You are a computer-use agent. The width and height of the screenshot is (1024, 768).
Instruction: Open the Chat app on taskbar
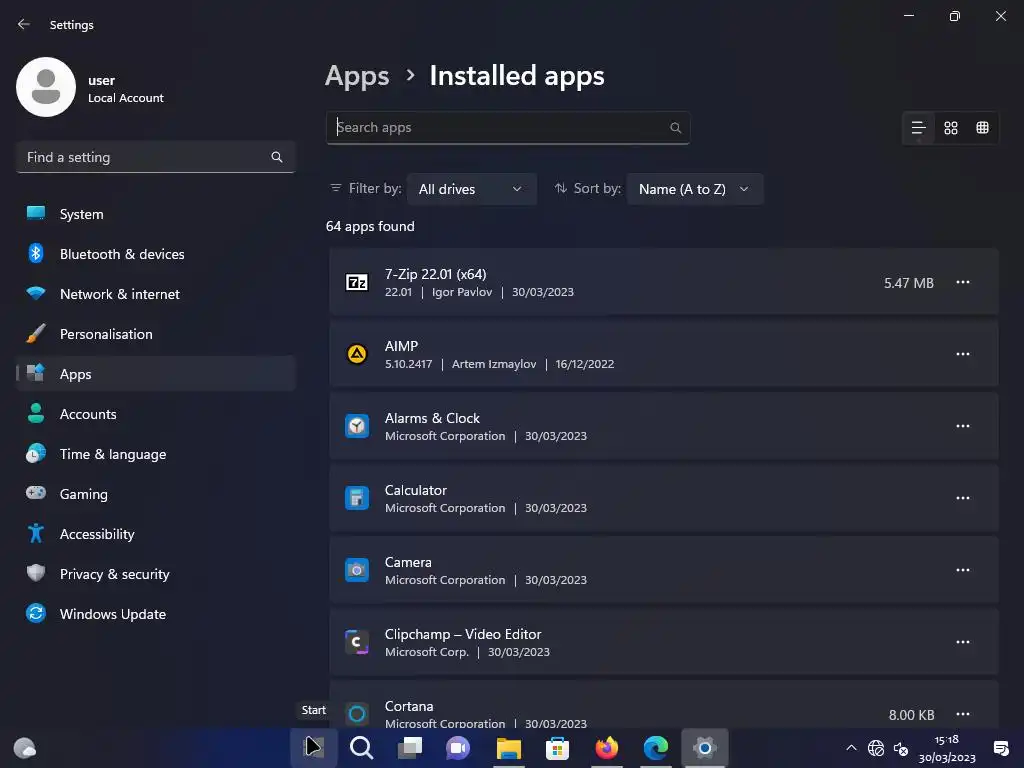pos(458,747)
